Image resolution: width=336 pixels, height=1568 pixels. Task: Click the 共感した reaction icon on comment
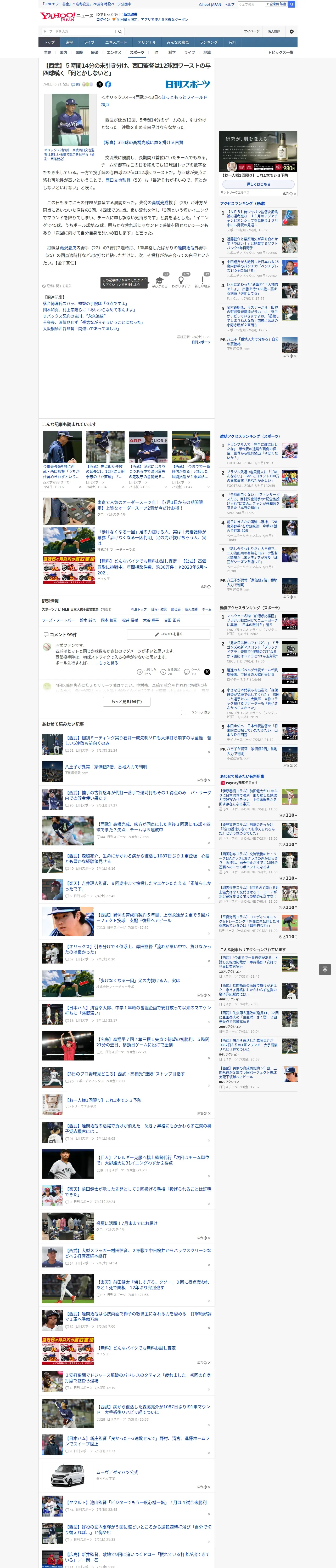point(140,671)
